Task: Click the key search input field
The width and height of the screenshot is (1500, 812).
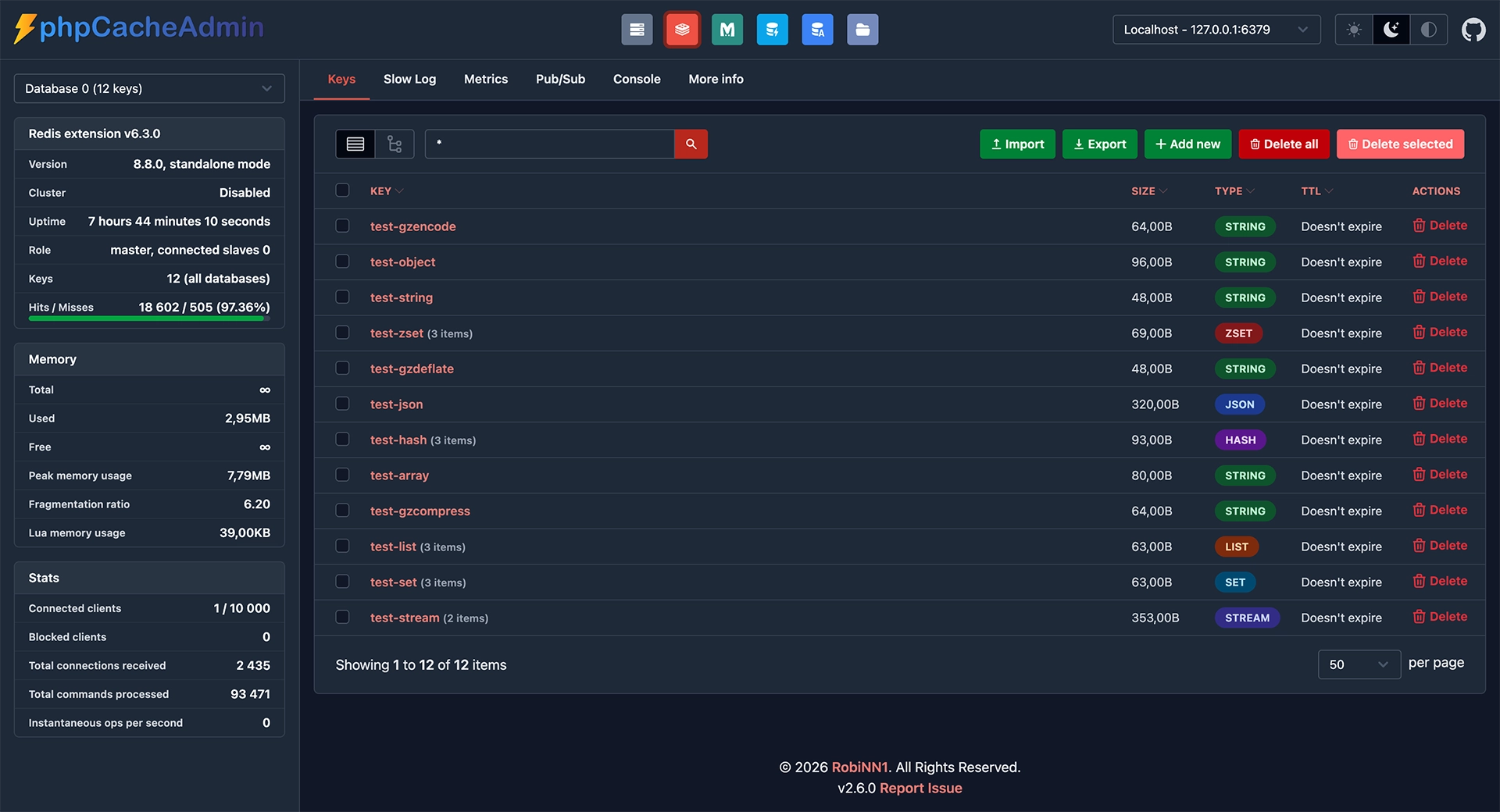Action: click(x=549, y=144)
